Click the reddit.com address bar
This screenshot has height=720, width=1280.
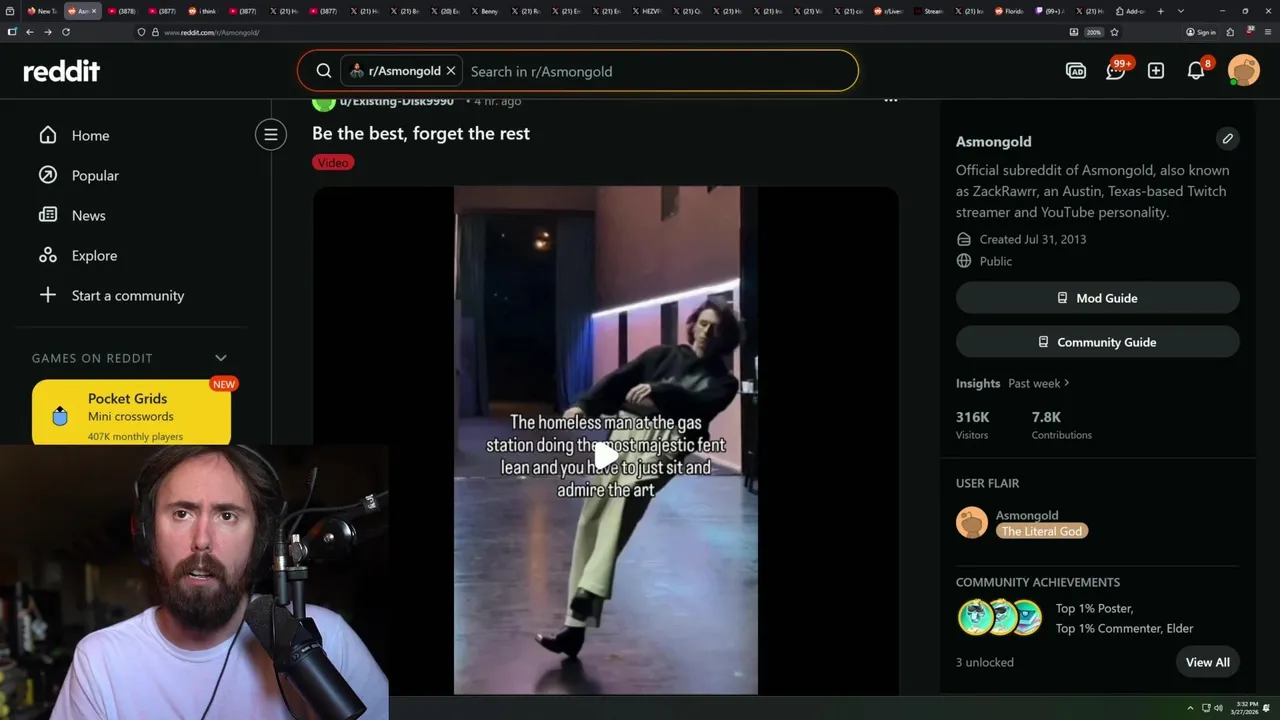coord(600,32)
